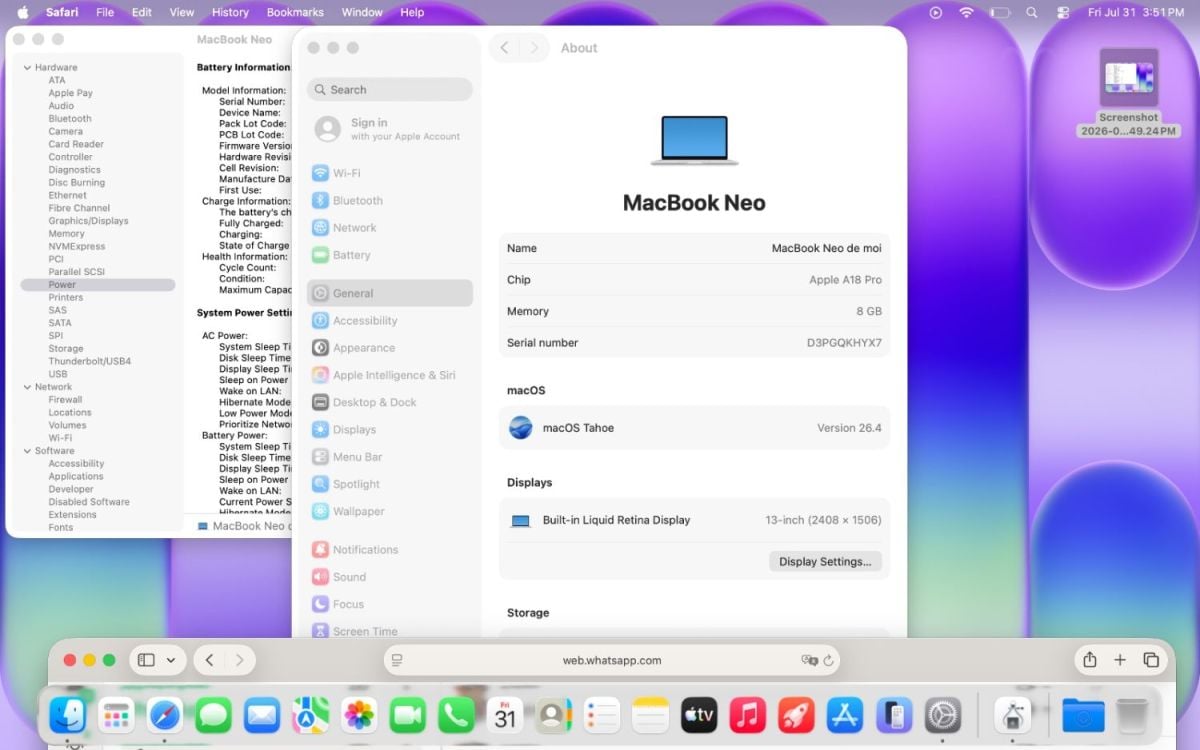Click the name MacBook Neo de moi
The width and height of the screenshot is (1200, 750).
(827, 248)
